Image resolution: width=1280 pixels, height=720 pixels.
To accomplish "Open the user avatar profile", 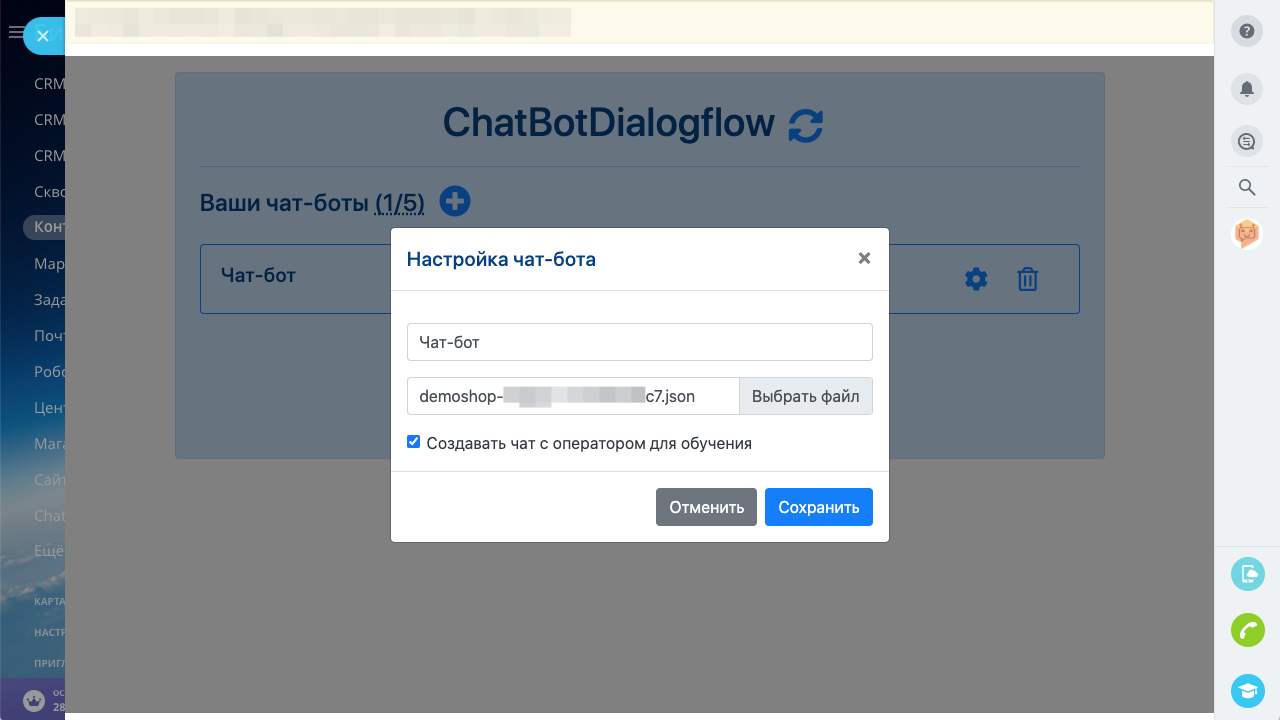I will [1247, 234].
